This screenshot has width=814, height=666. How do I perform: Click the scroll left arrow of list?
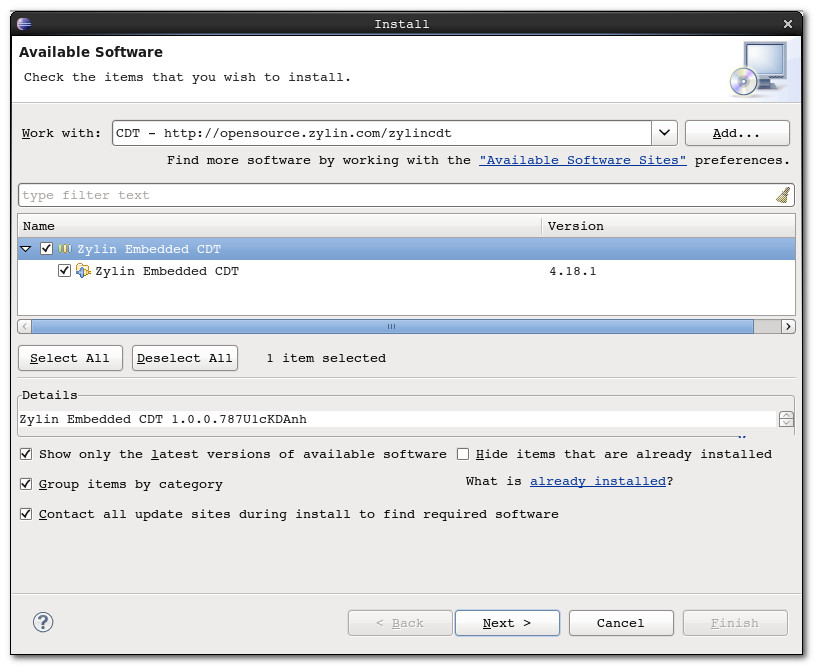pos(25,326)
